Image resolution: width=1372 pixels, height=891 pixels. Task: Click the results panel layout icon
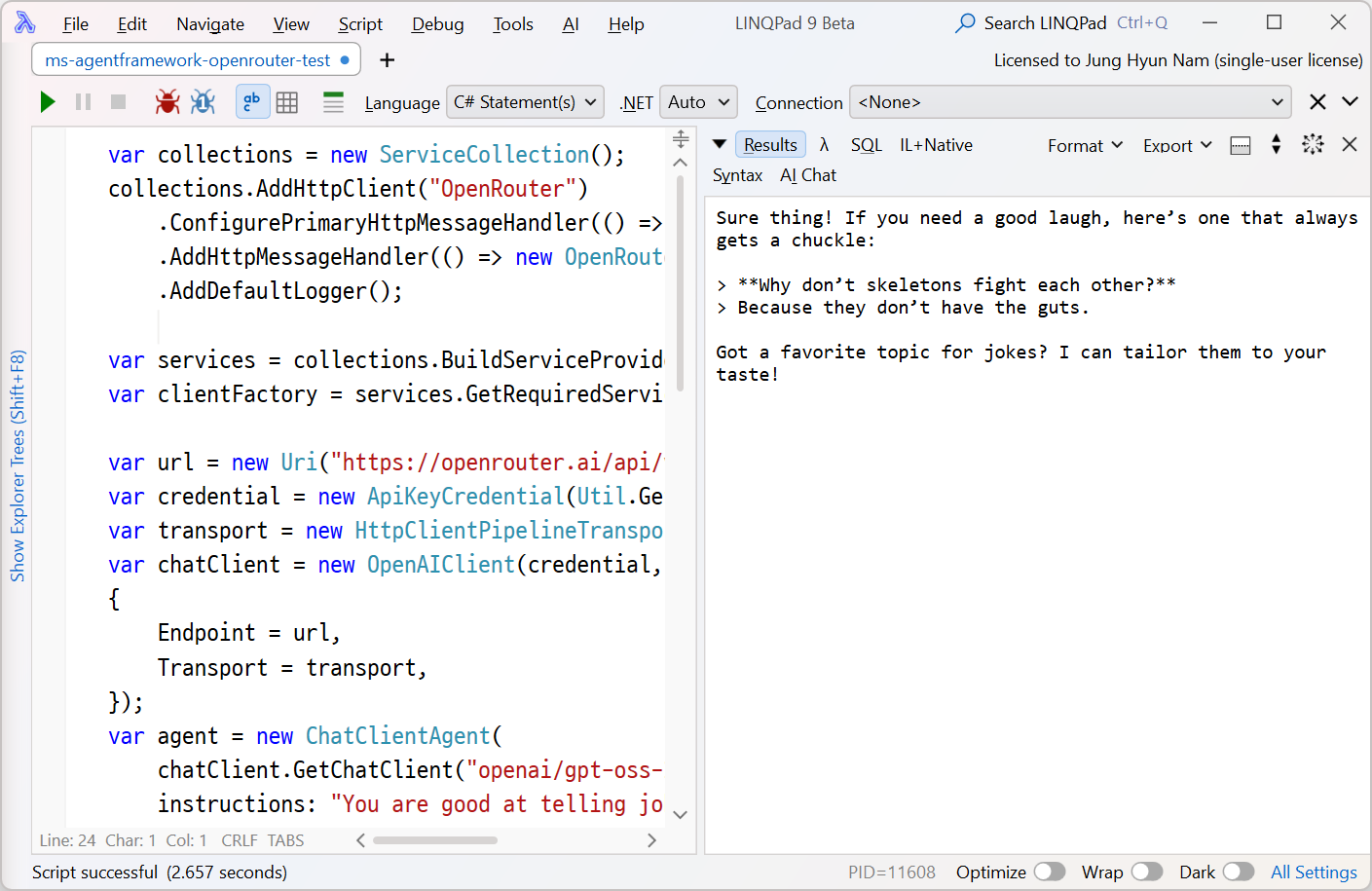1241,146
